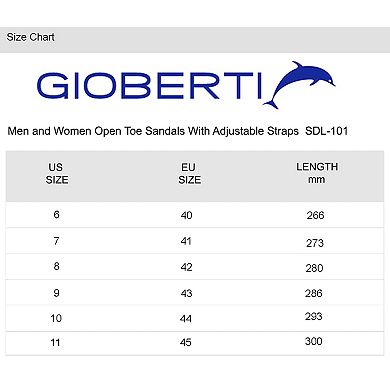This screenshot has width=390, height=390.
Task: Click the EU SIZE column header
Action: (189, 173)
